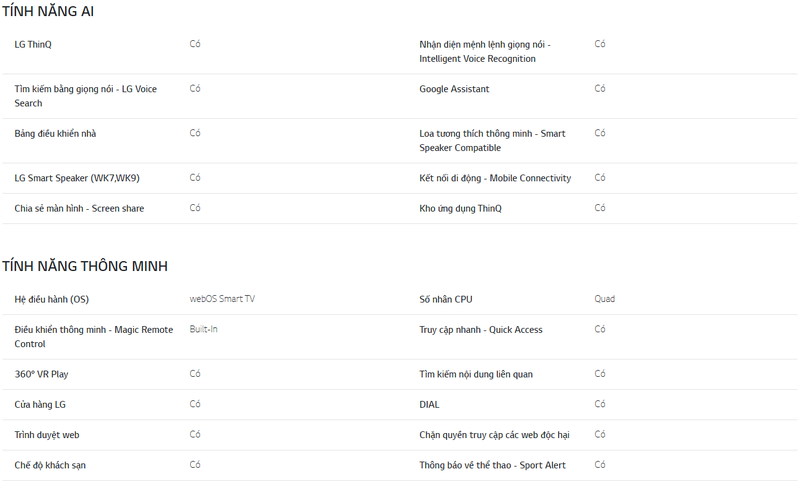Click the Bảng điều khiển nhà label
The width and height of the screenshot is (800, 482).
pos(55,134)
